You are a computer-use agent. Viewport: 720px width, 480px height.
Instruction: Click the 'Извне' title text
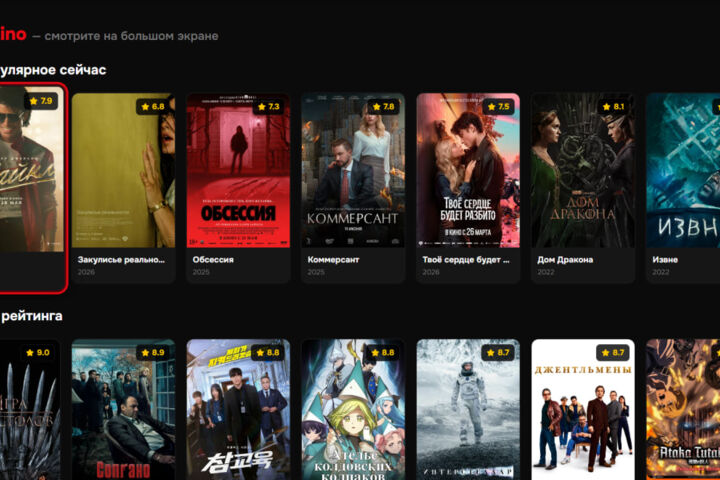665,260
